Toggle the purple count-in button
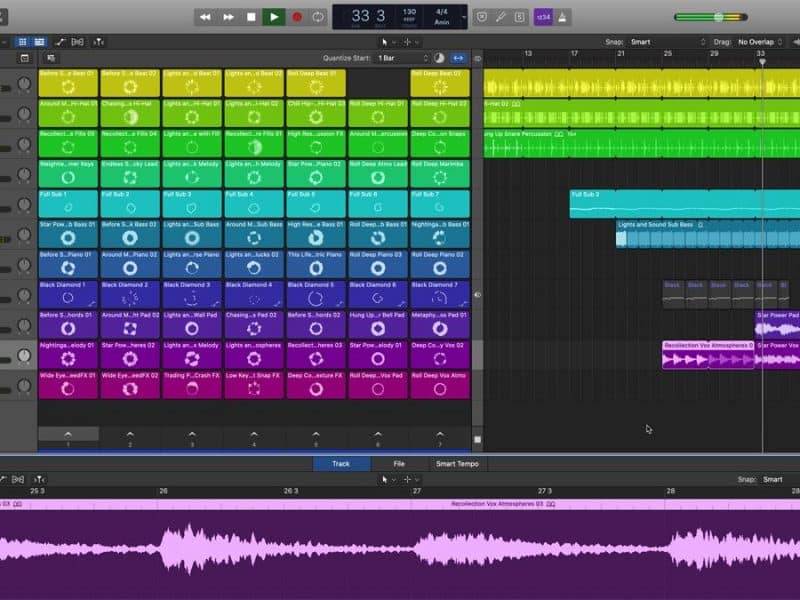Screen dimensions: 800x600 [543, 17]
